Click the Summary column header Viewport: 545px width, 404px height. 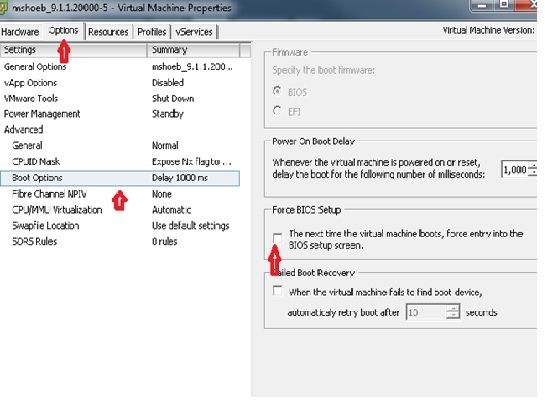pos(193,50)
